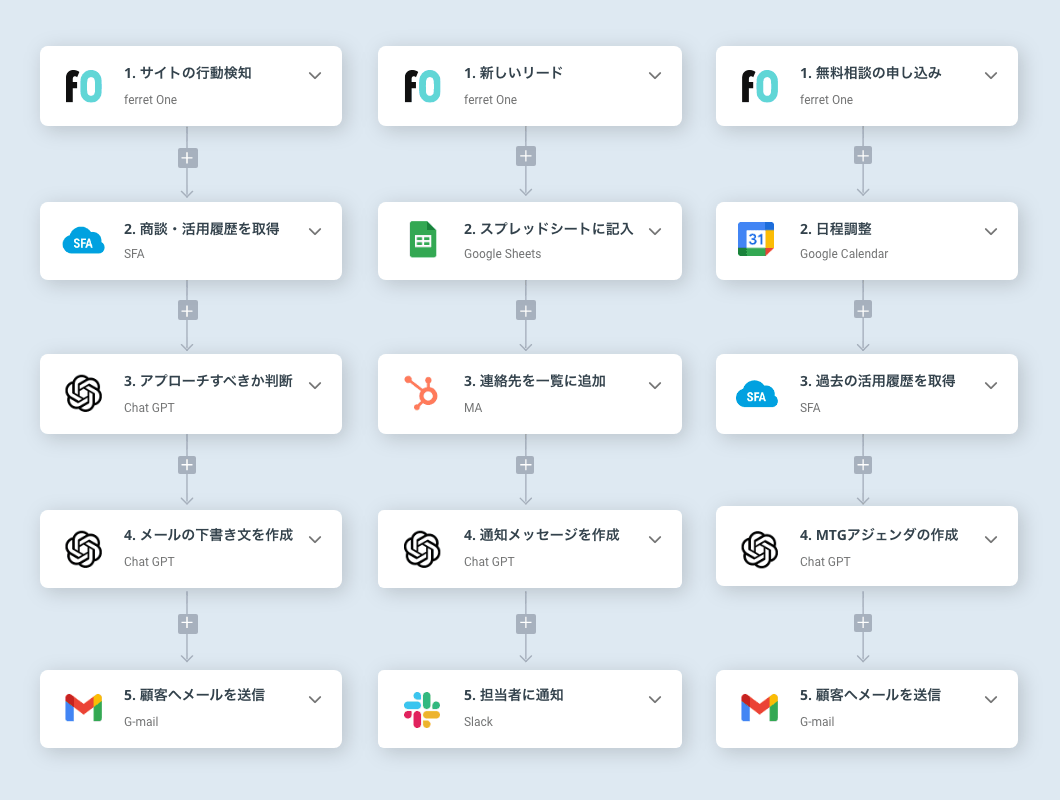Click the ferret One icon on サイトの行動検知 step
The height and width of the screenshot is (800, 1060).
[84, 86]
